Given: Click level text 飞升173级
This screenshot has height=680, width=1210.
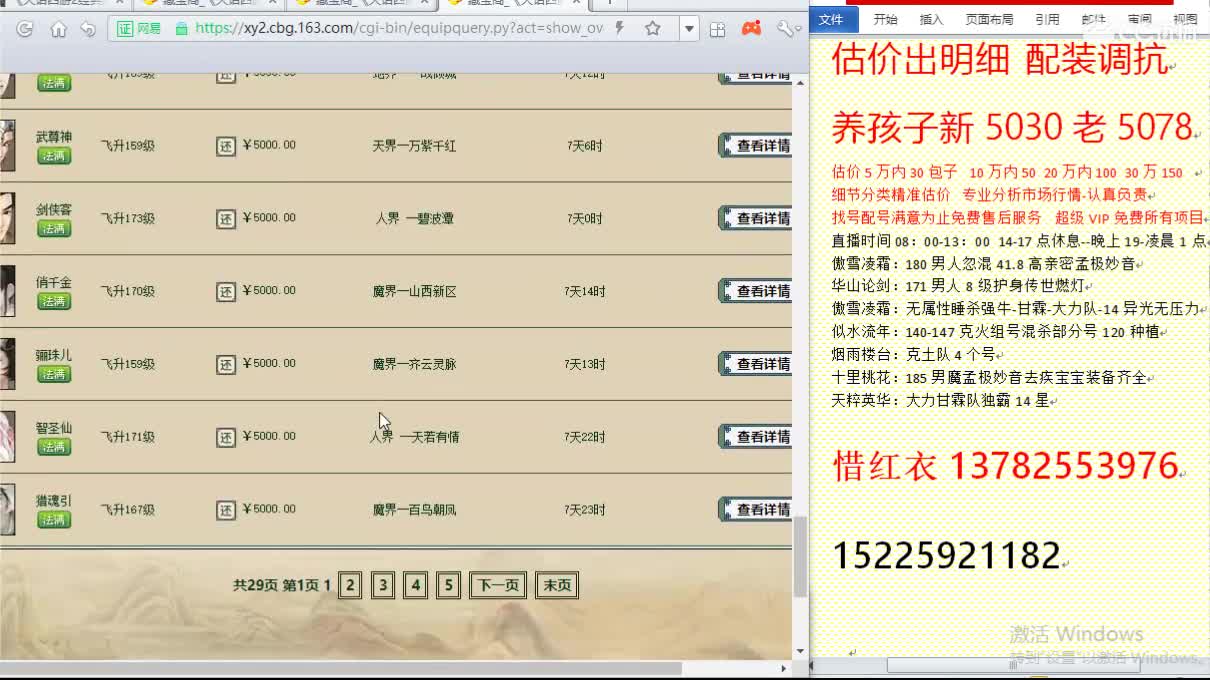Looking at the screenshot, I should (x=128, y=219).
